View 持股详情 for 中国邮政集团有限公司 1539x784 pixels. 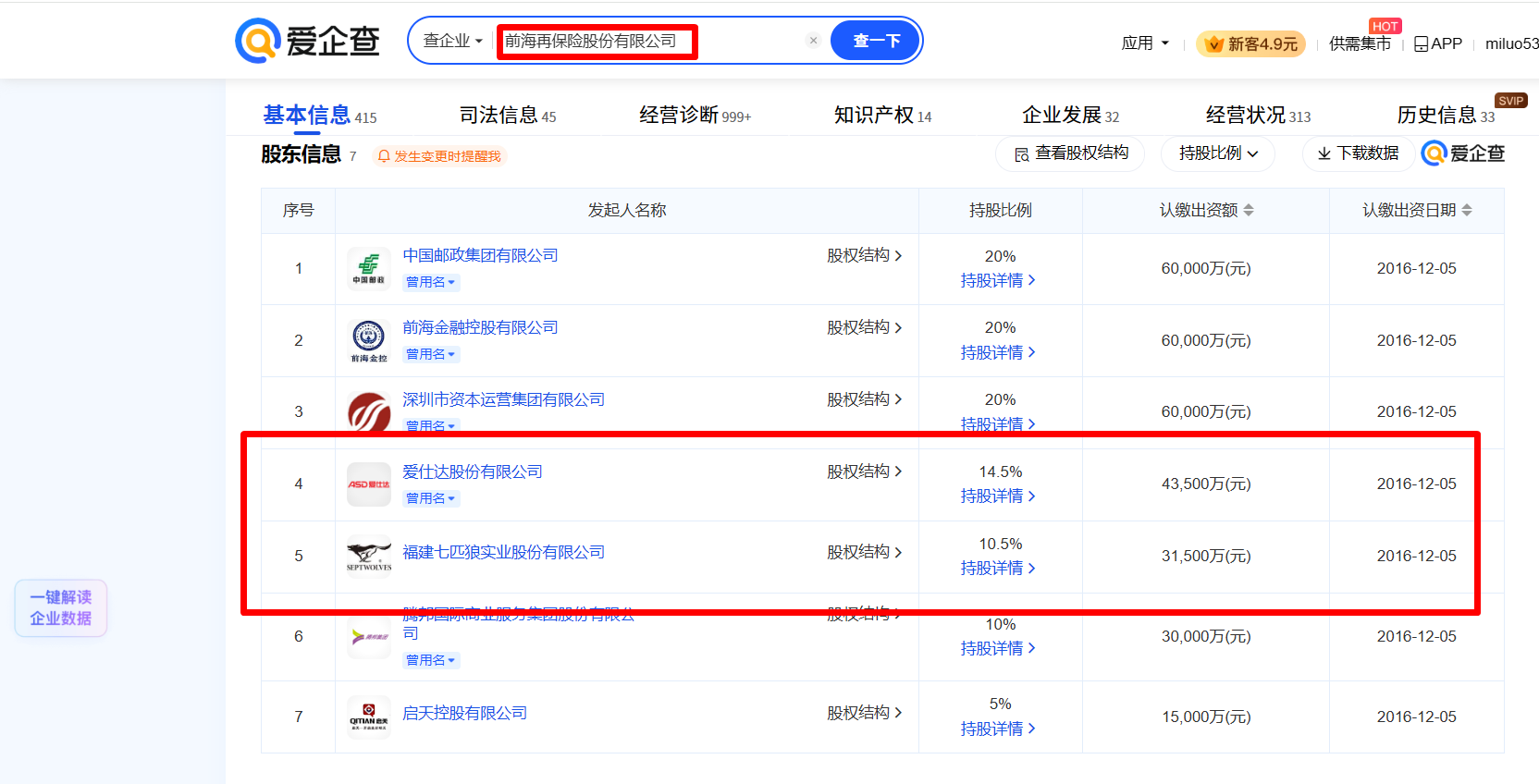coord(998,280)
